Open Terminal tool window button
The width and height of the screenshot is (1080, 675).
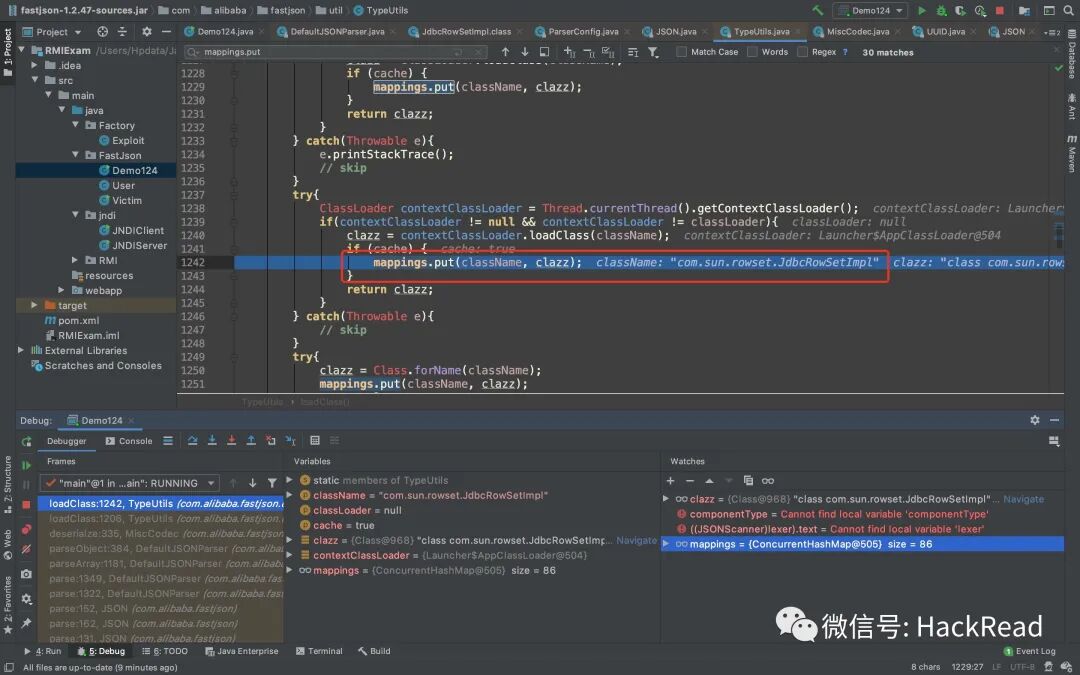[x=319, y=651]
